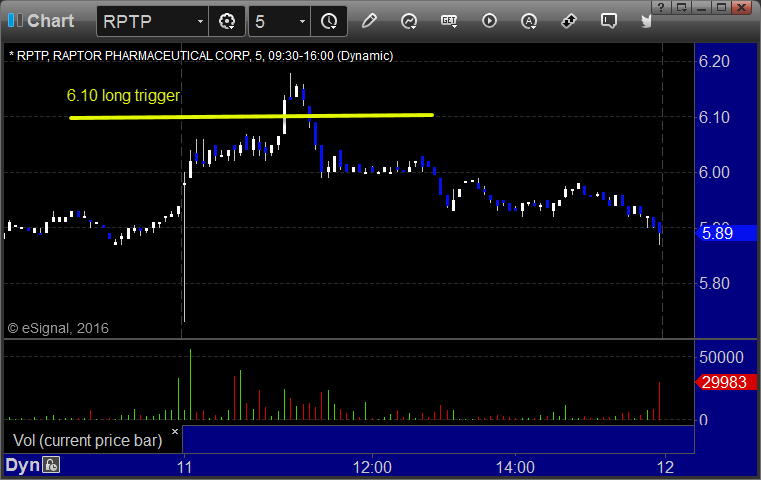
Task: Click the GET tools icon
Action: pos(449,21)
